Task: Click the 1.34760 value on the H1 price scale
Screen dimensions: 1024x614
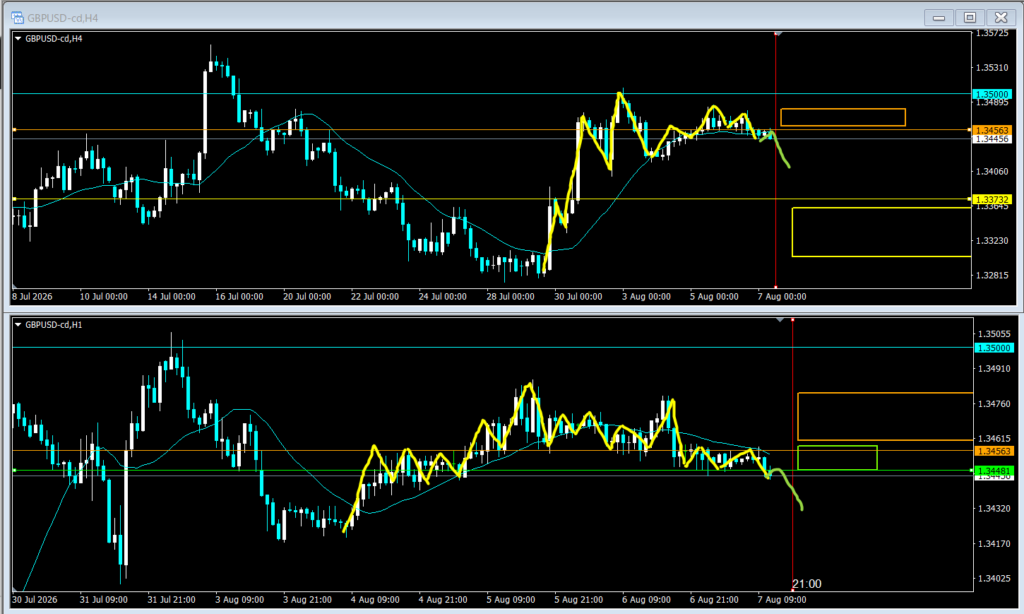Action: coord(994,404)
